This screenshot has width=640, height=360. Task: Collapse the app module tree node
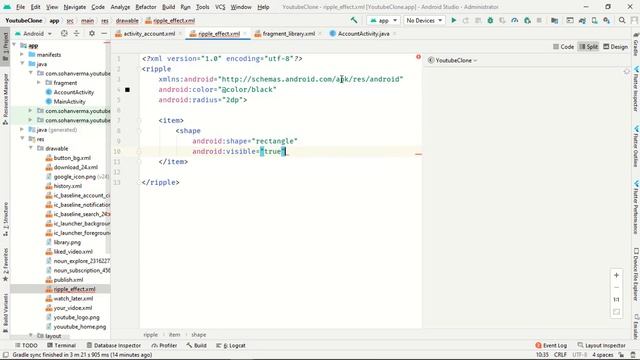pyautogui.click(x=15, y=45)
